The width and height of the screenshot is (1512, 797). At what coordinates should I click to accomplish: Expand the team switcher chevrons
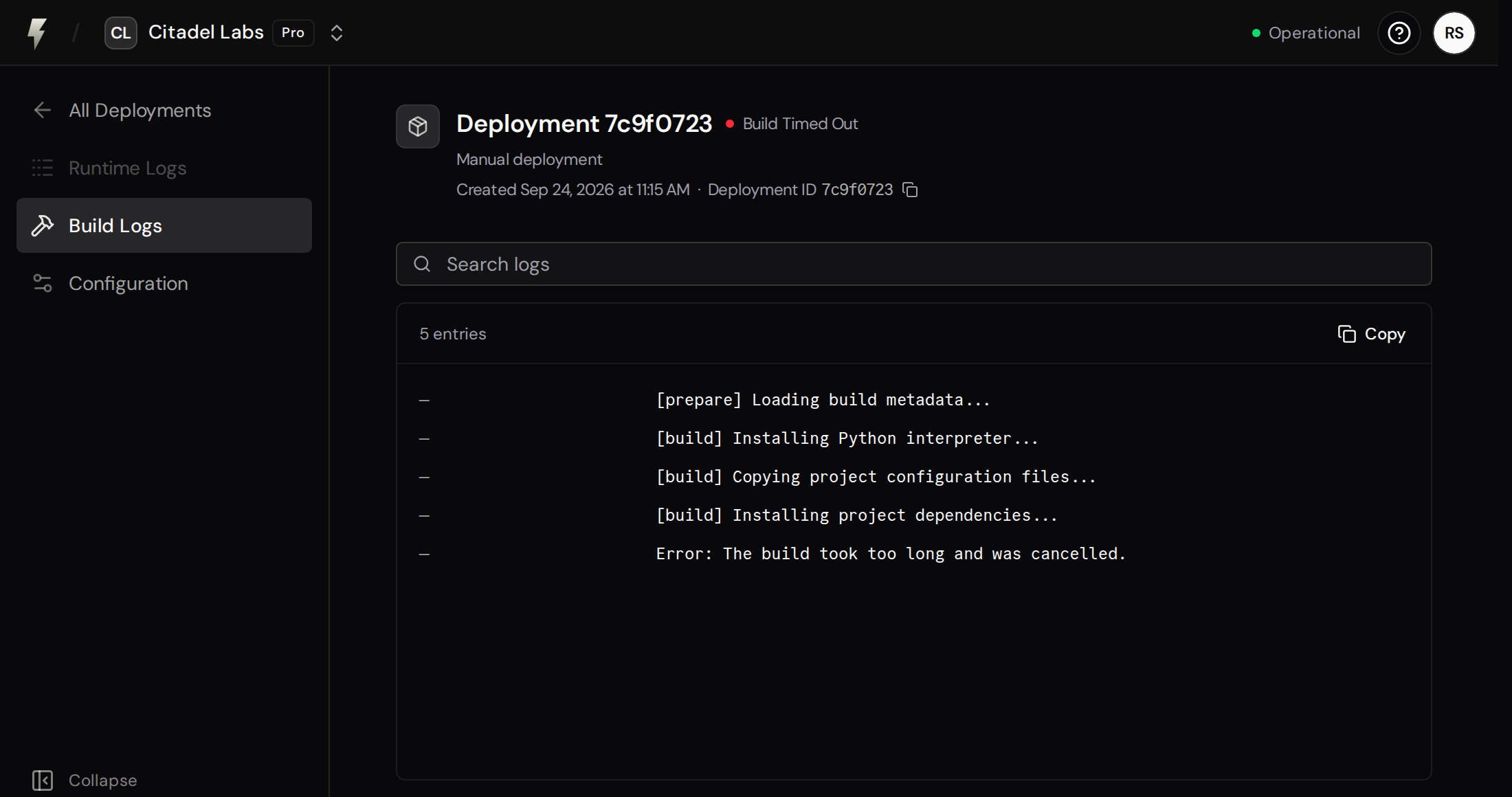point(337,33)
